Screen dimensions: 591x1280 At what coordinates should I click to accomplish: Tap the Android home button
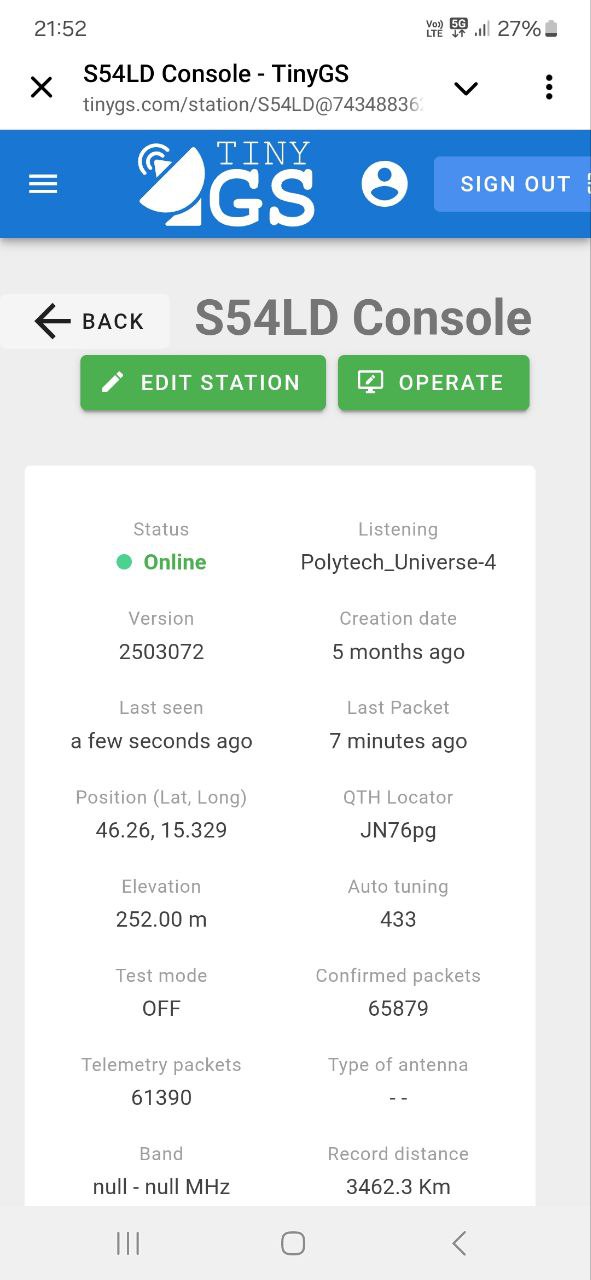[x=293, y=1243]
